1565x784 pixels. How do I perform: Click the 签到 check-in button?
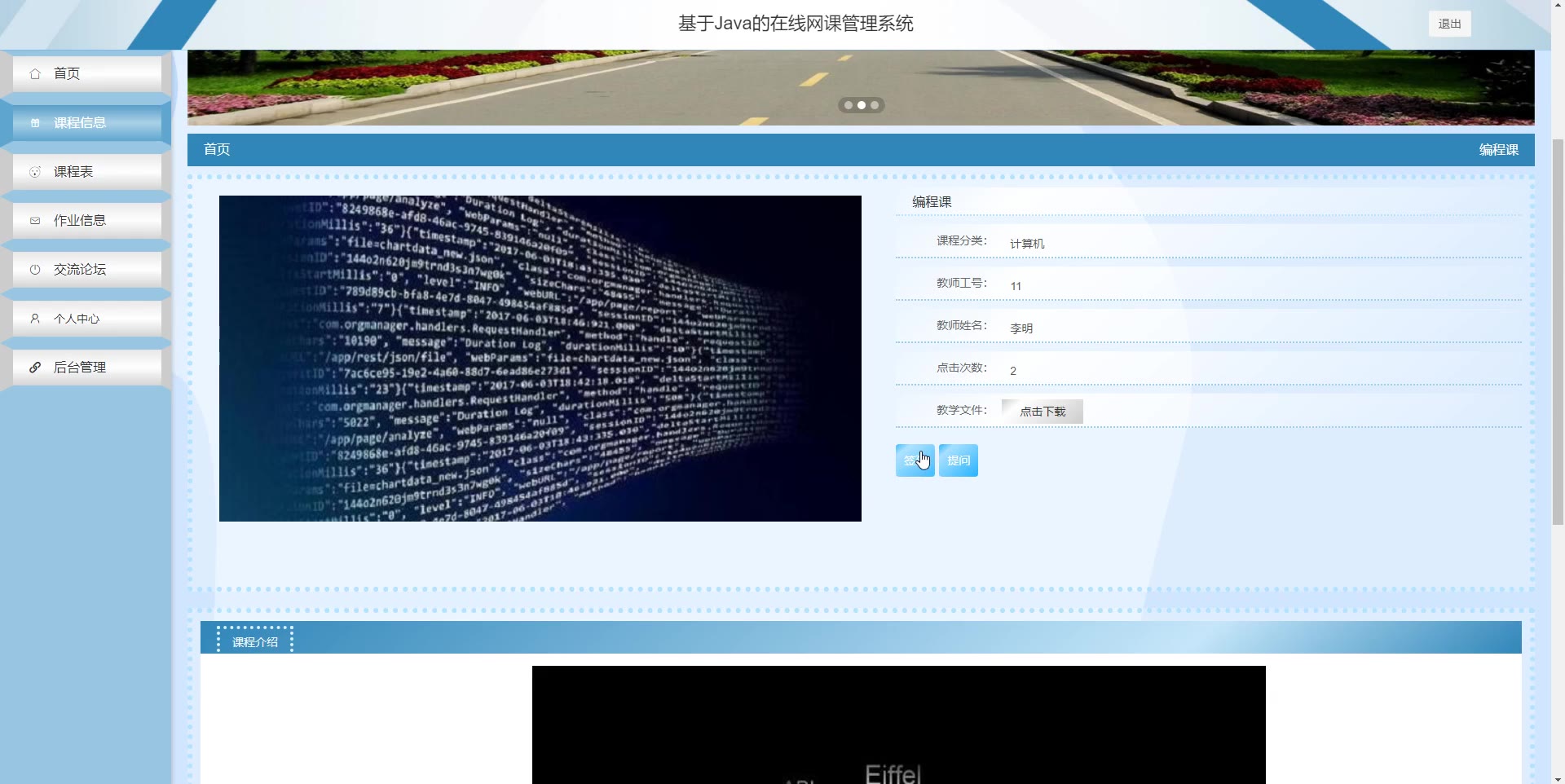(x=915, y=460)
